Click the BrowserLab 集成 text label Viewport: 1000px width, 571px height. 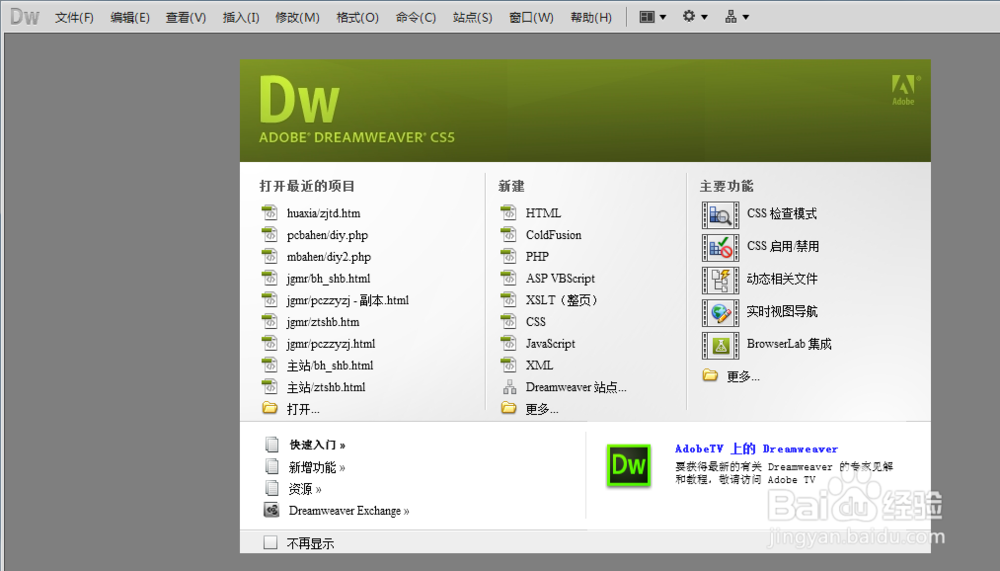tap(789, 344)
